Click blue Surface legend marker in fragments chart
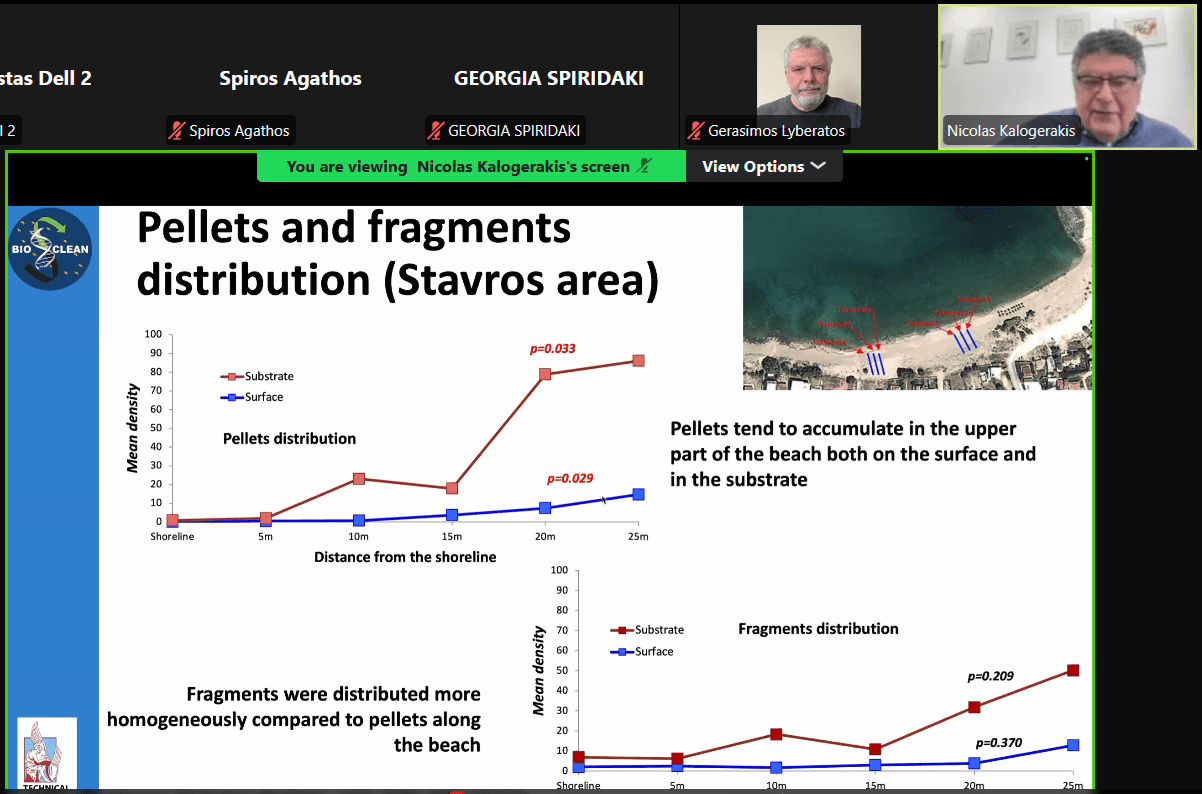Viewport: 1202px width, 794px height. (x=622, y=651)
